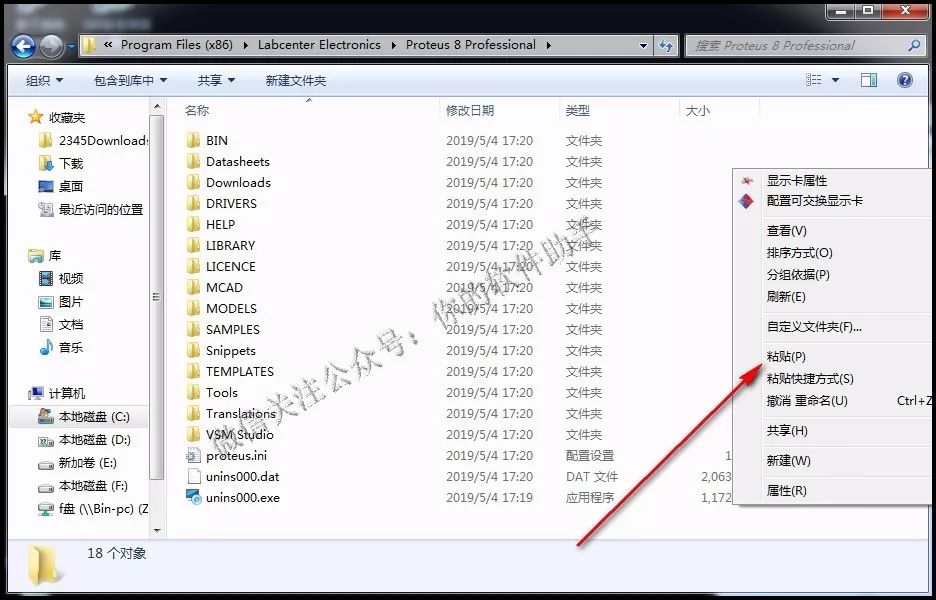The height and width of the screenshot is (600, 936).
Task: Select the VSM Studio folder
Action: [x=230, y=435]
